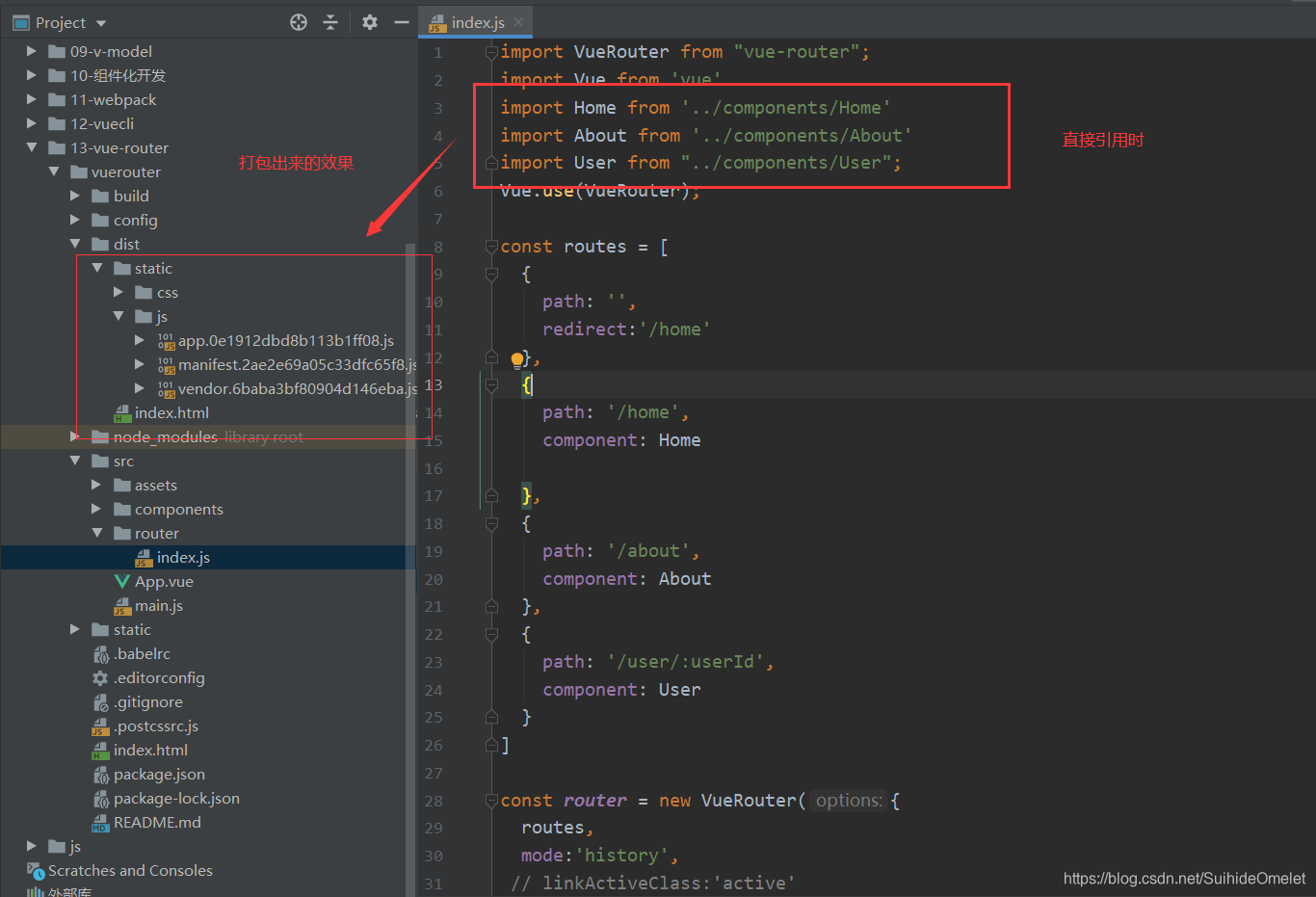1316x897 pixels.
Task: Click the '/user/:userId' path string
Action: pos(685,662)
